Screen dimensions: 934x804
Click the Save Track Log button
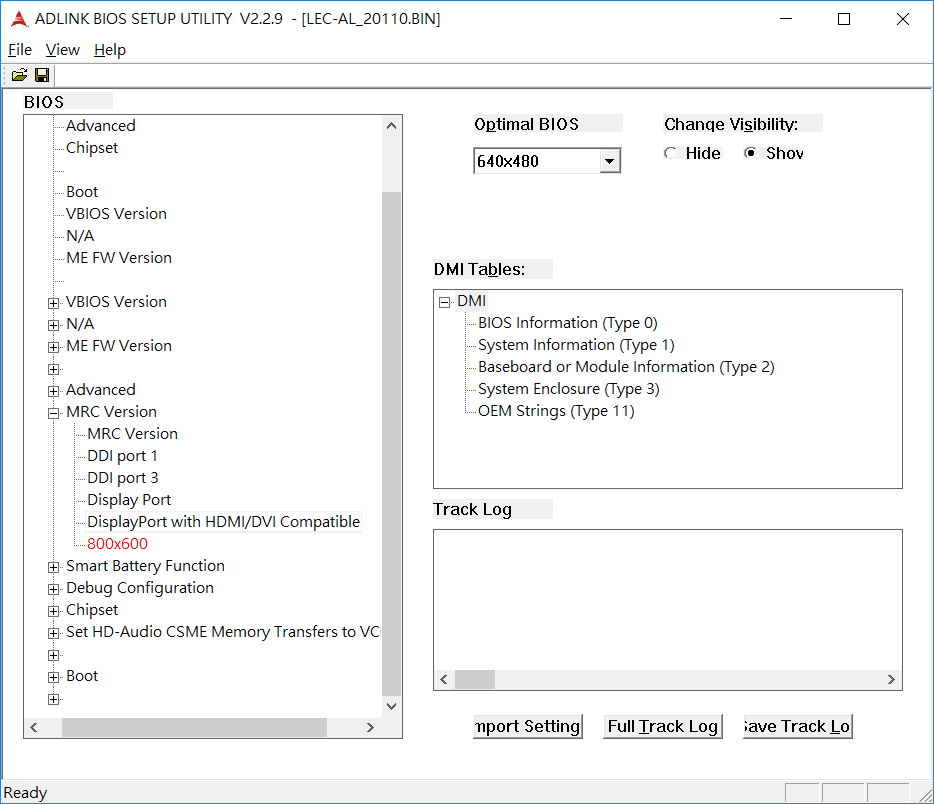(x=798, y=727)
